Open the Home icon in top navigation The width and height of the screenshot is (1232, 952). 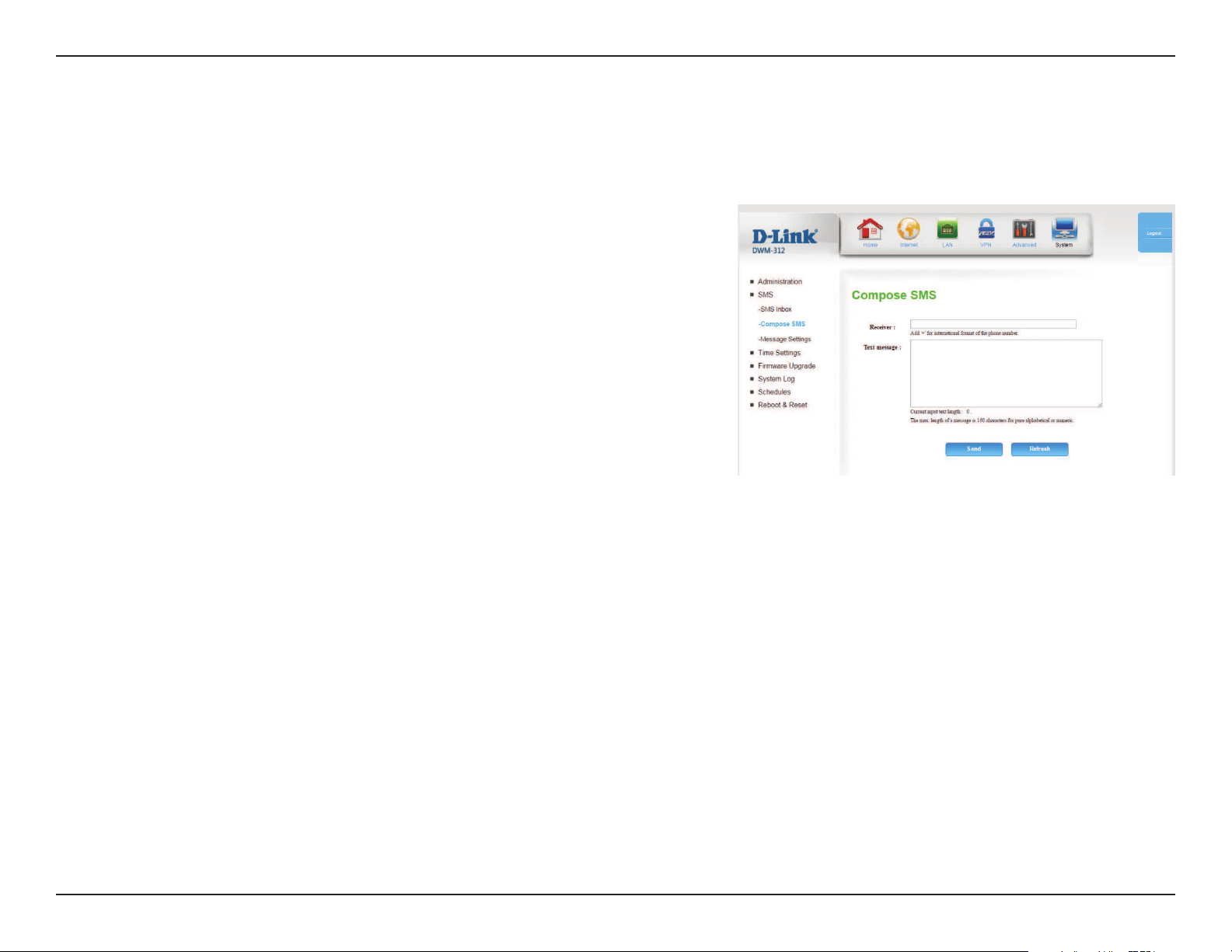coord(870,232)
